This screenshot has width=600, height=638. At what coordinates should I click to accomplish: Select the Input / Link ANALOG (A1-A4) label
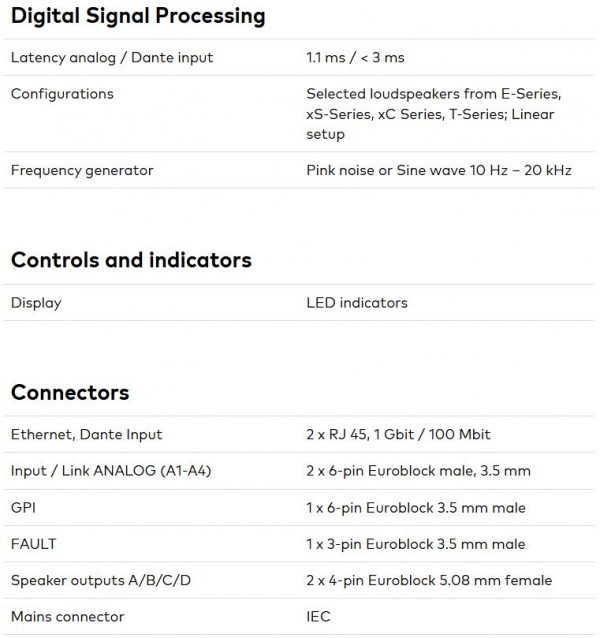(x=111, y=471)
